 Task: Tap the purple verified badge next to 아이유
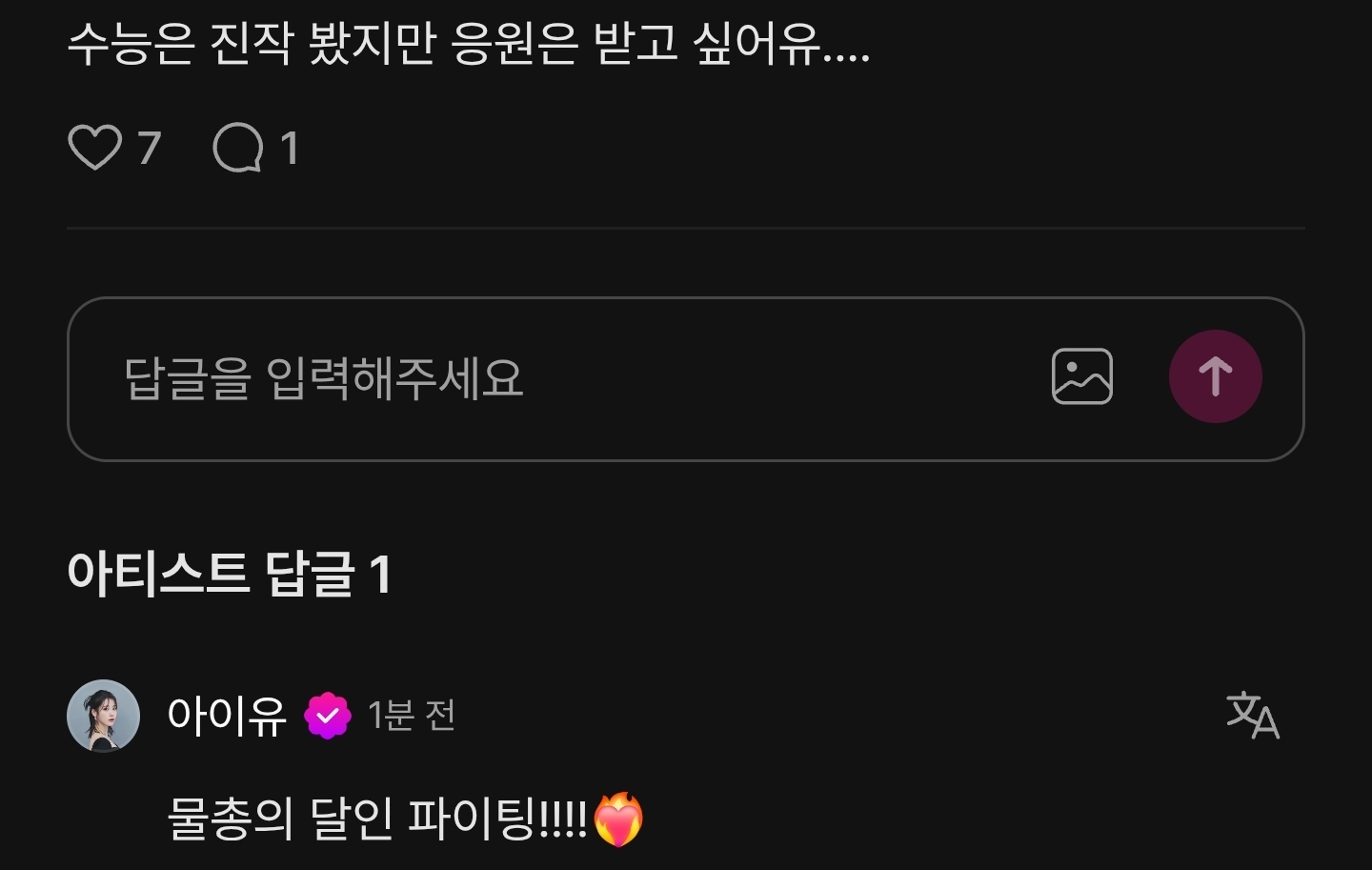pyautogui.click(x=328, y=716)
